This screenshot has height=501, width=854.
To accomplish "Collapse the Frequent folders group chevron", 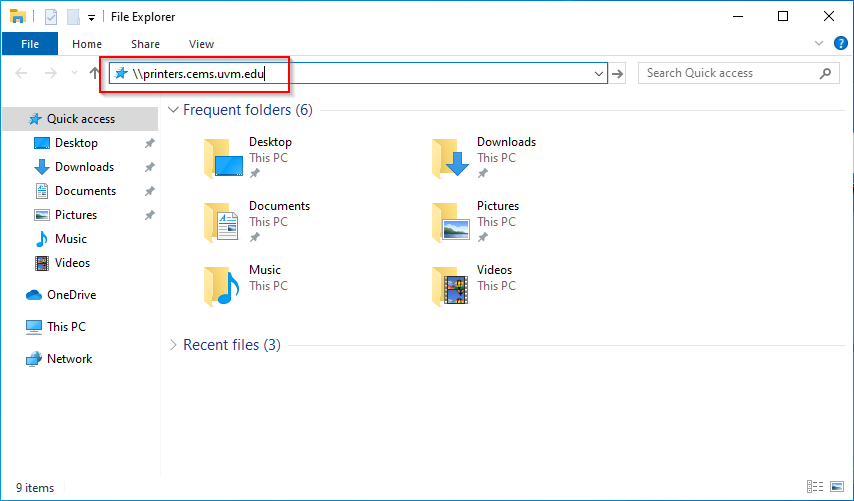I will pyautogui.click(x=173, y=110).
